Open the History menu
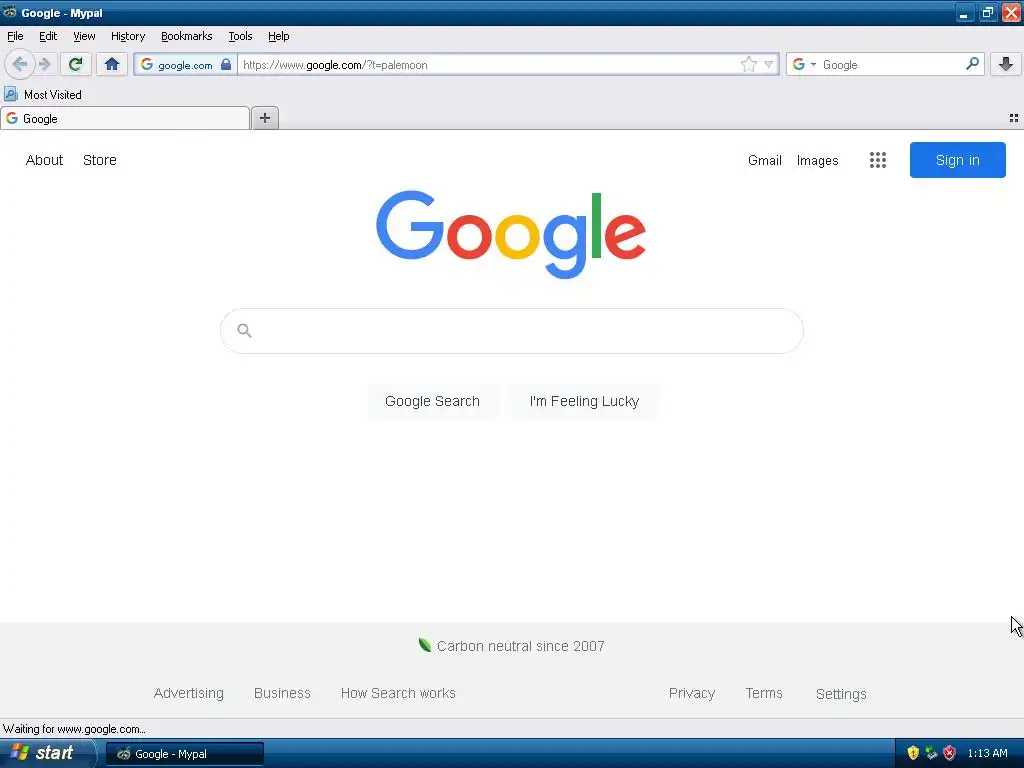This screenshot has width=1024, height=768. click(x=128, y=36)
